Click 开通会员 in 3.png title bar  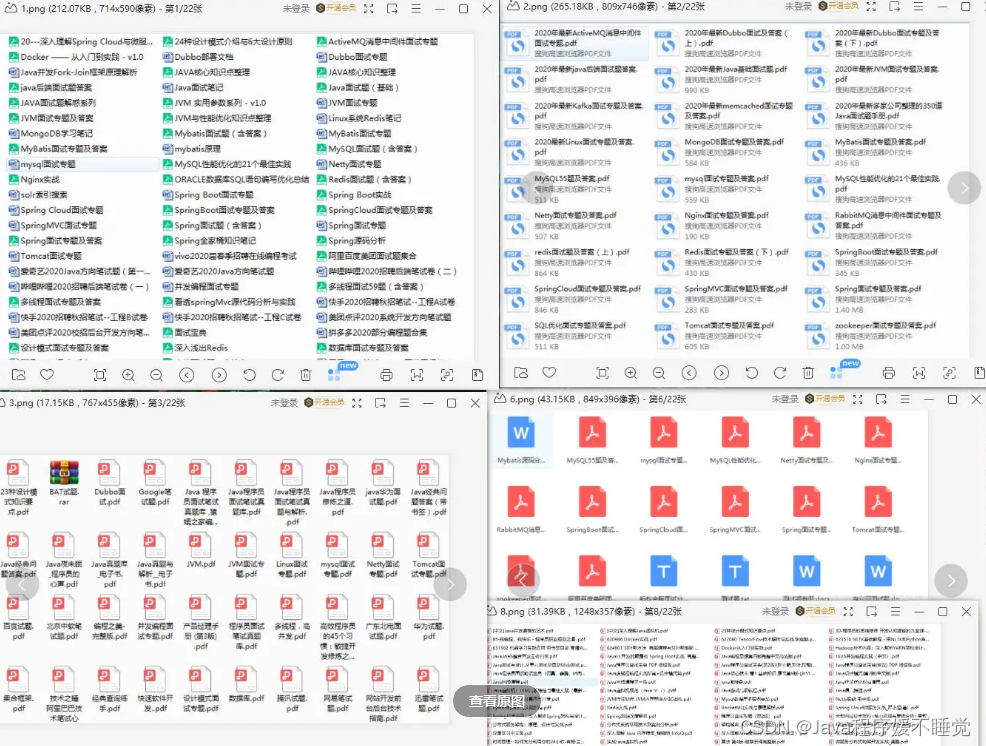tap(324, 403)
